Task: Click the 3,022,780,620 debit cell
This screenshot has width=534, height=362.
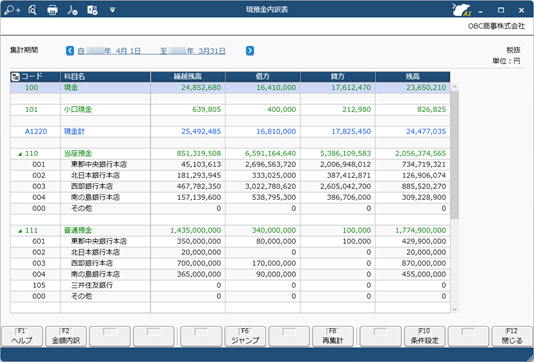Action: tap(263, 186)
